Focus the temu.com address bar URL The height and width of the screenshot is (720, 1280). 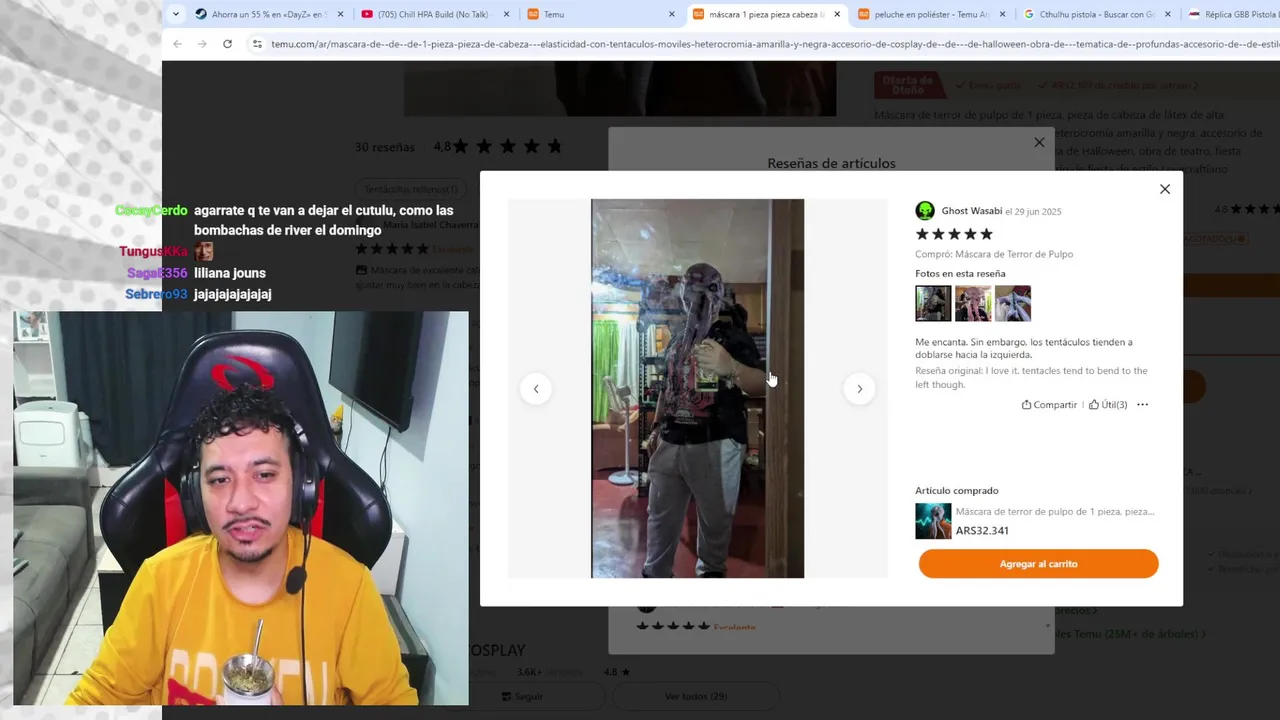click(x=773, y=44)
